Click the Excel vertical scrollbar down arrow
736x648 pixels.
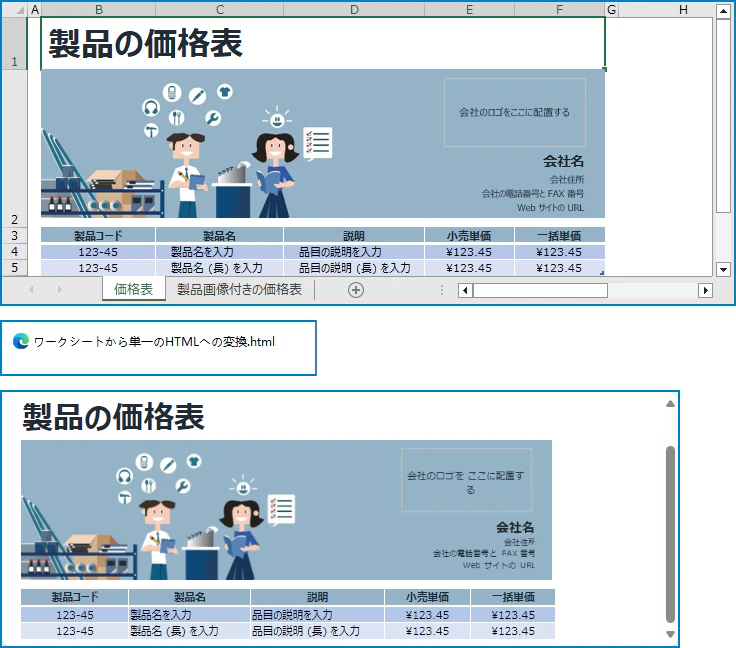723,269
